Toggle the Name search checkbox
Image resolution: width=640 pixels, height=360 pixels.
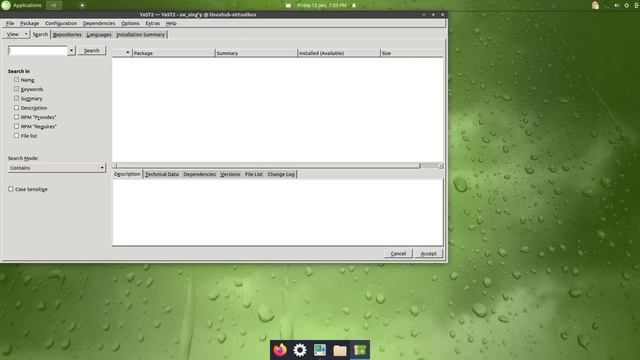click(x=16, y=80)
